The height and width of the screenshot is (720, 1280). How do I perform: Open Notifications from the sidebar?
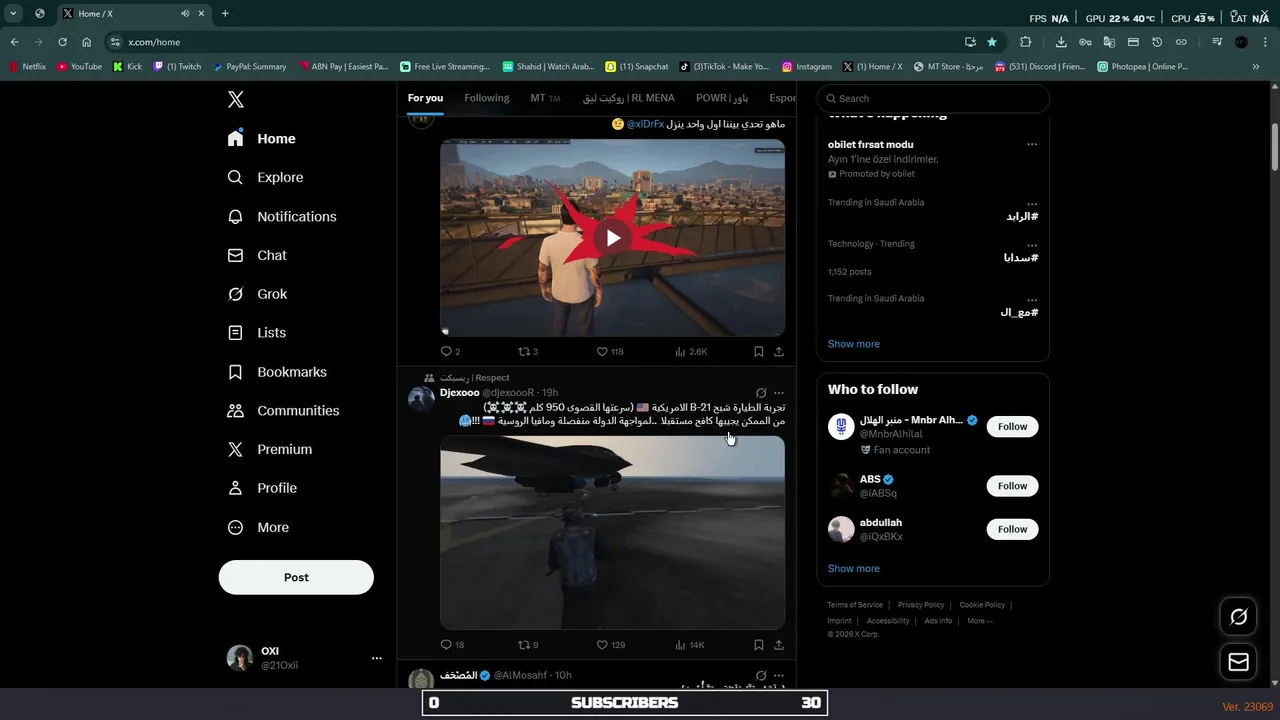[x=283, y=216]
